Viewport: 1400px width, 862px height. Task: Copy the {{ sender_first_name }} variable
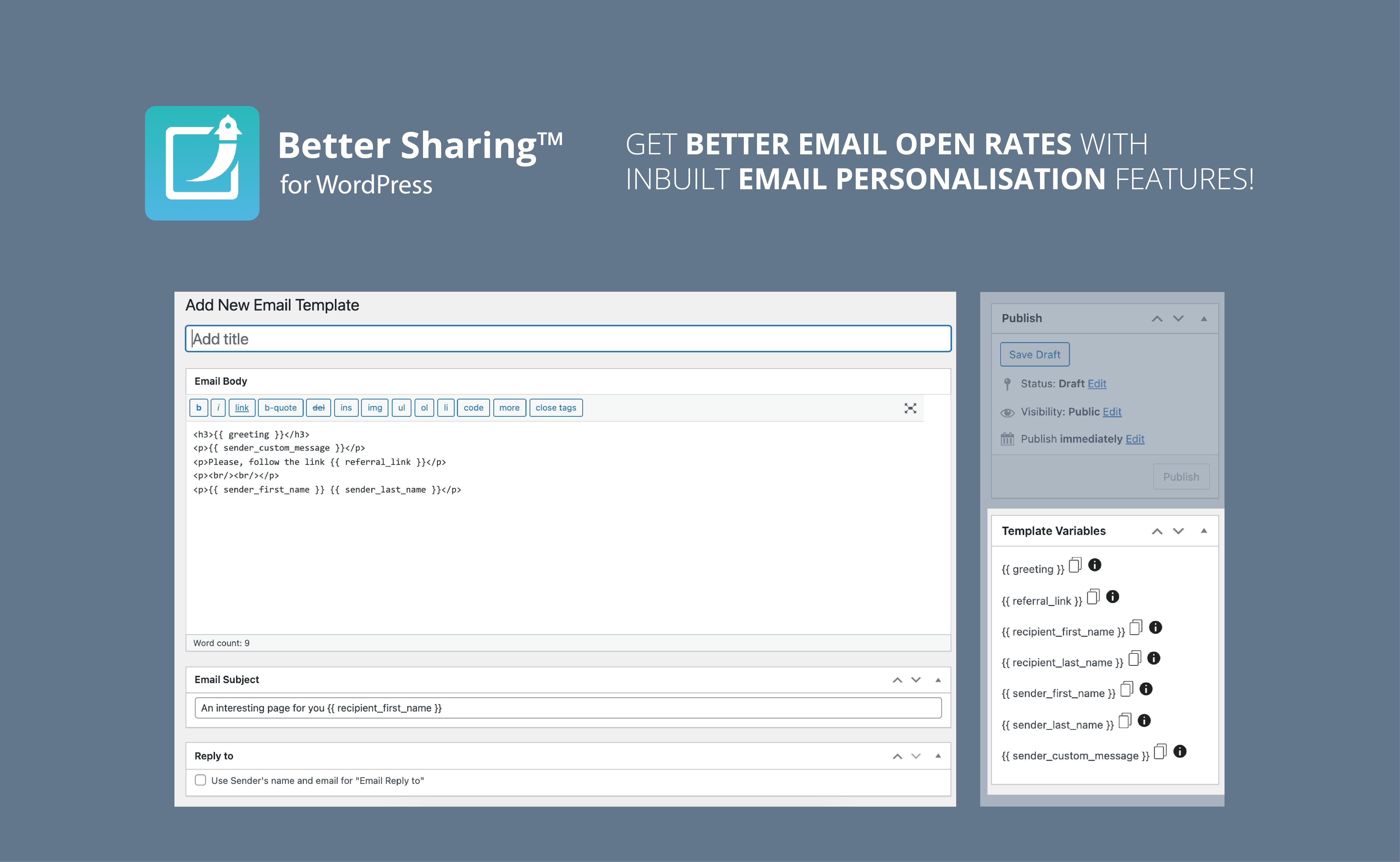(1127, 689)
